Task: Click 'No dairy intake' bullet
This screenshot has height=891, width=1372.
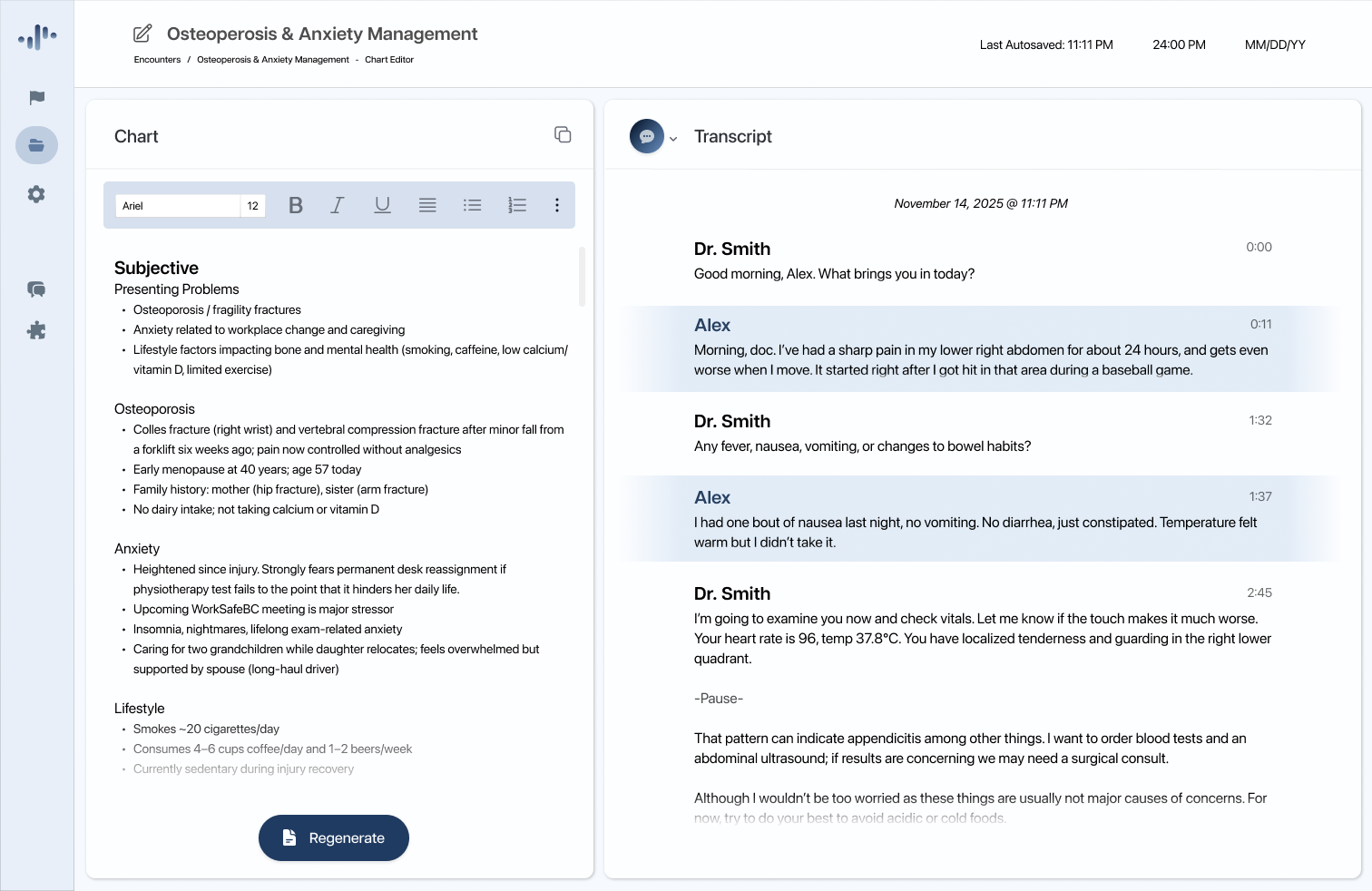Action: pos(256,509)
